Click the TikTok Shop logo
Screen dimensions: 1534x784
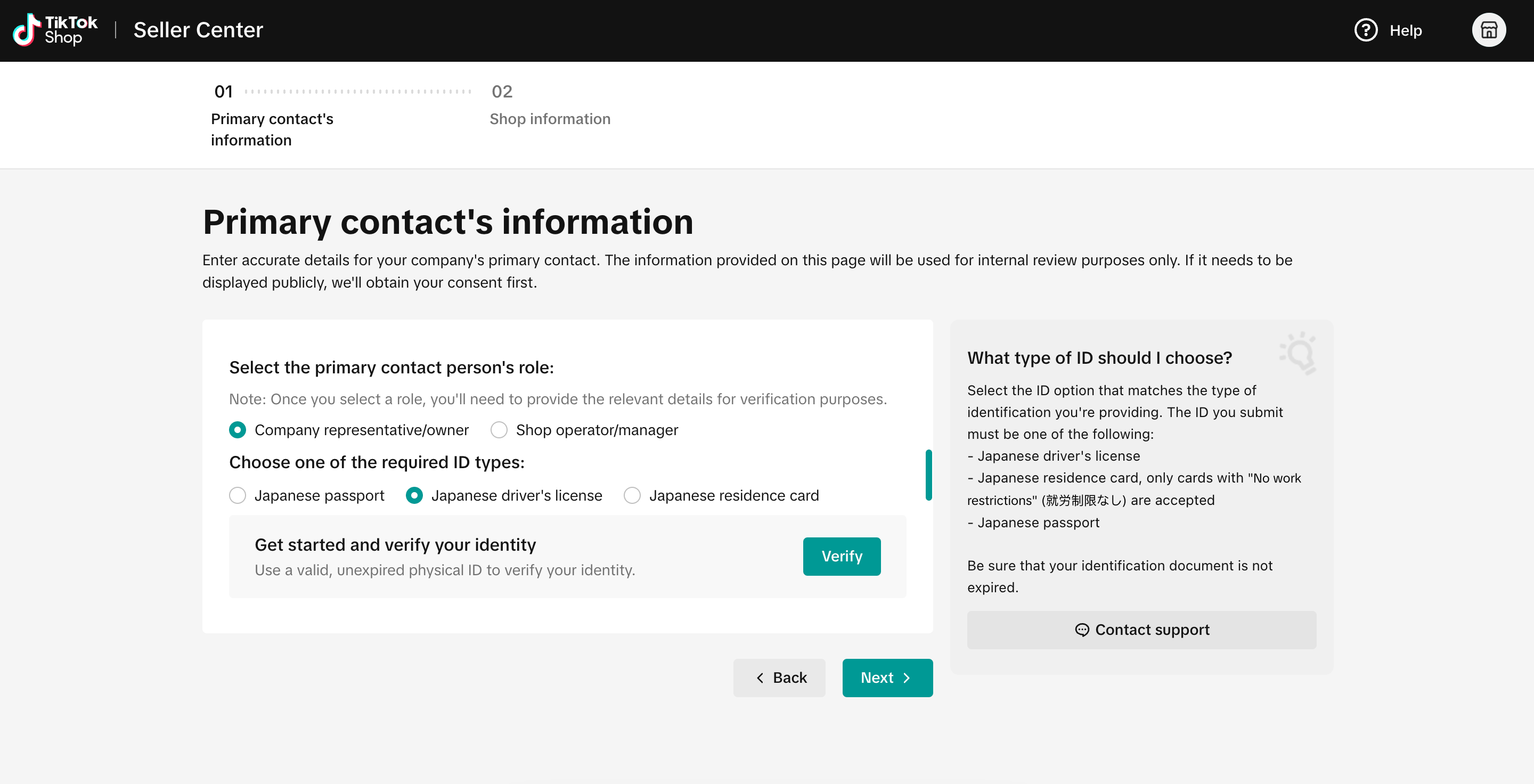(x=55, y=30)
